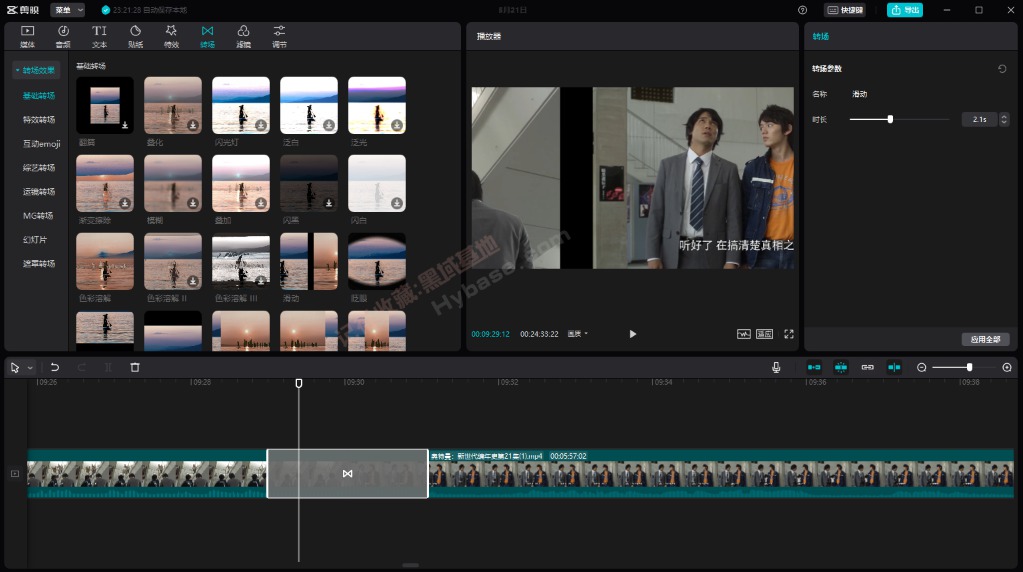
Task: Select 幻灯片 category
Action: click(x=35, y=239)
